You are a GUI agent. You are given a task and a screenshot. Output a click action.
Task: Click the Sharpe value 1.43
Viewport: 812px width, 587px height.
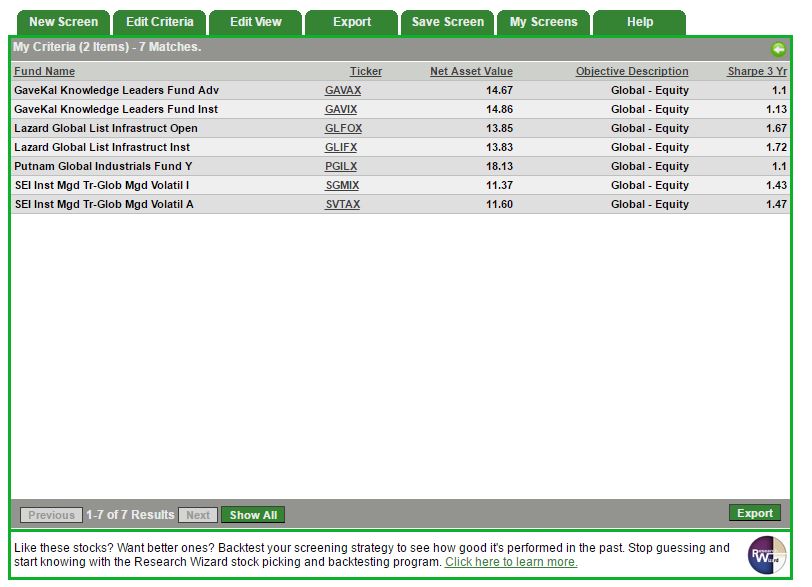point(776,185)
